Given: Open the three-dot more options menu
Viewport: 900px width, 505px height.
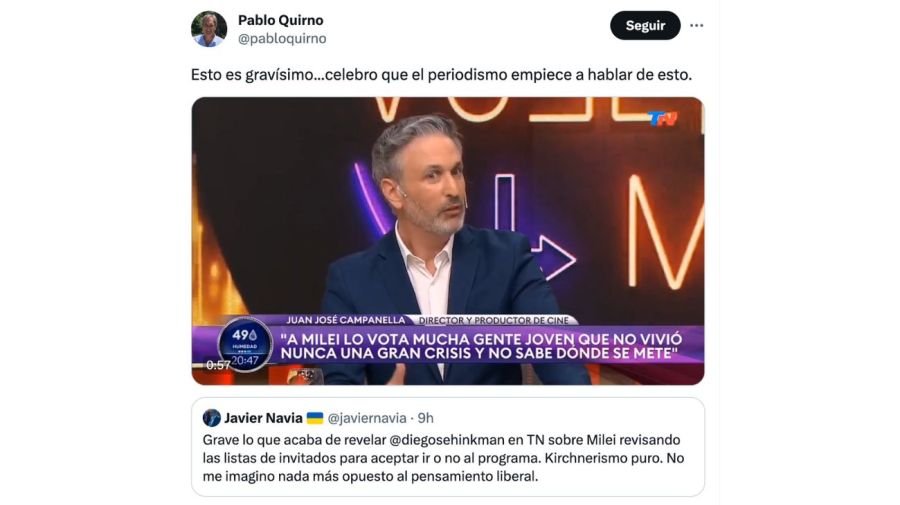Looking at the screenshot, I should (x=696, y=26).
